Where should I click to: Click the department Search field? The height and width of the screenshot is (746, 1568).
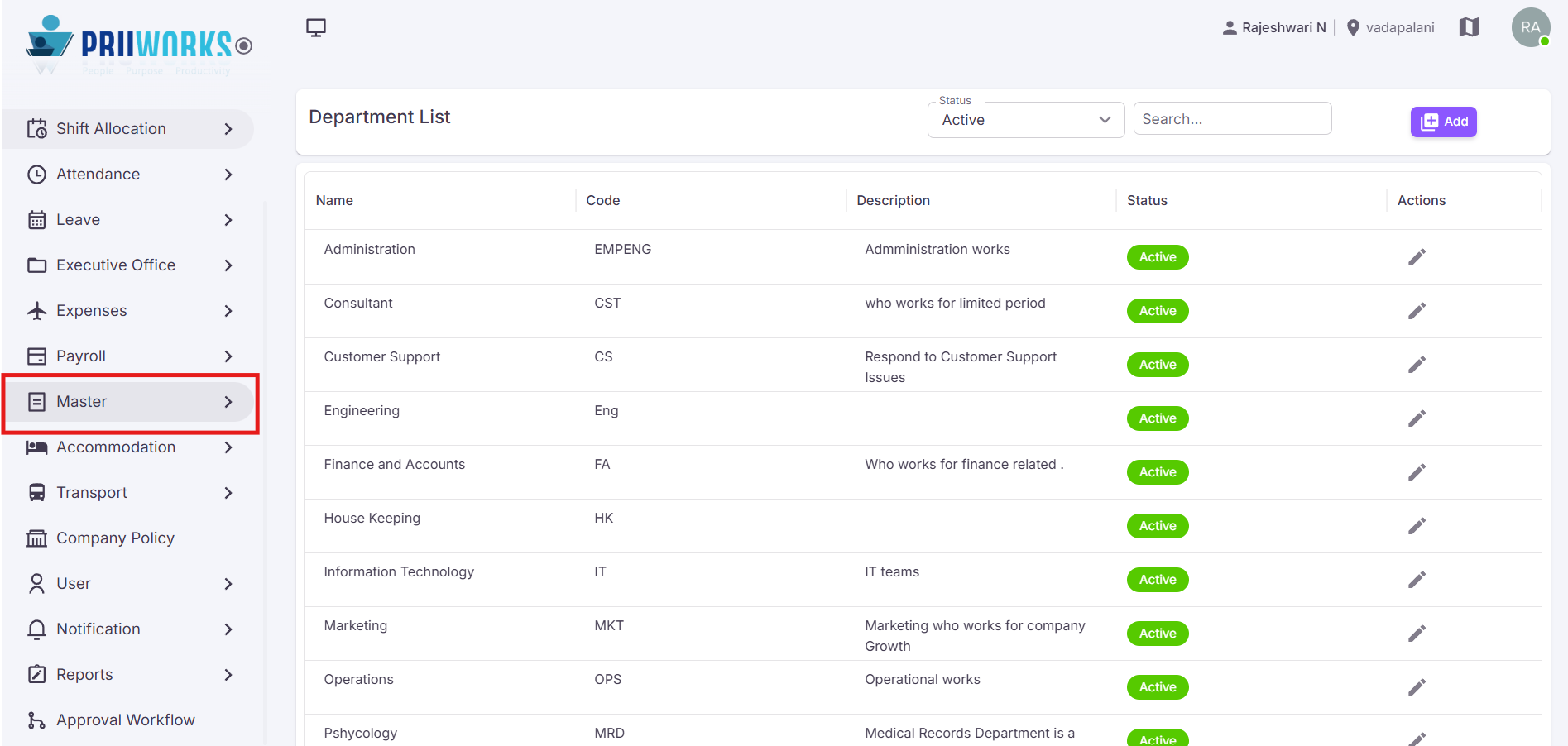tap(1232, 119)
